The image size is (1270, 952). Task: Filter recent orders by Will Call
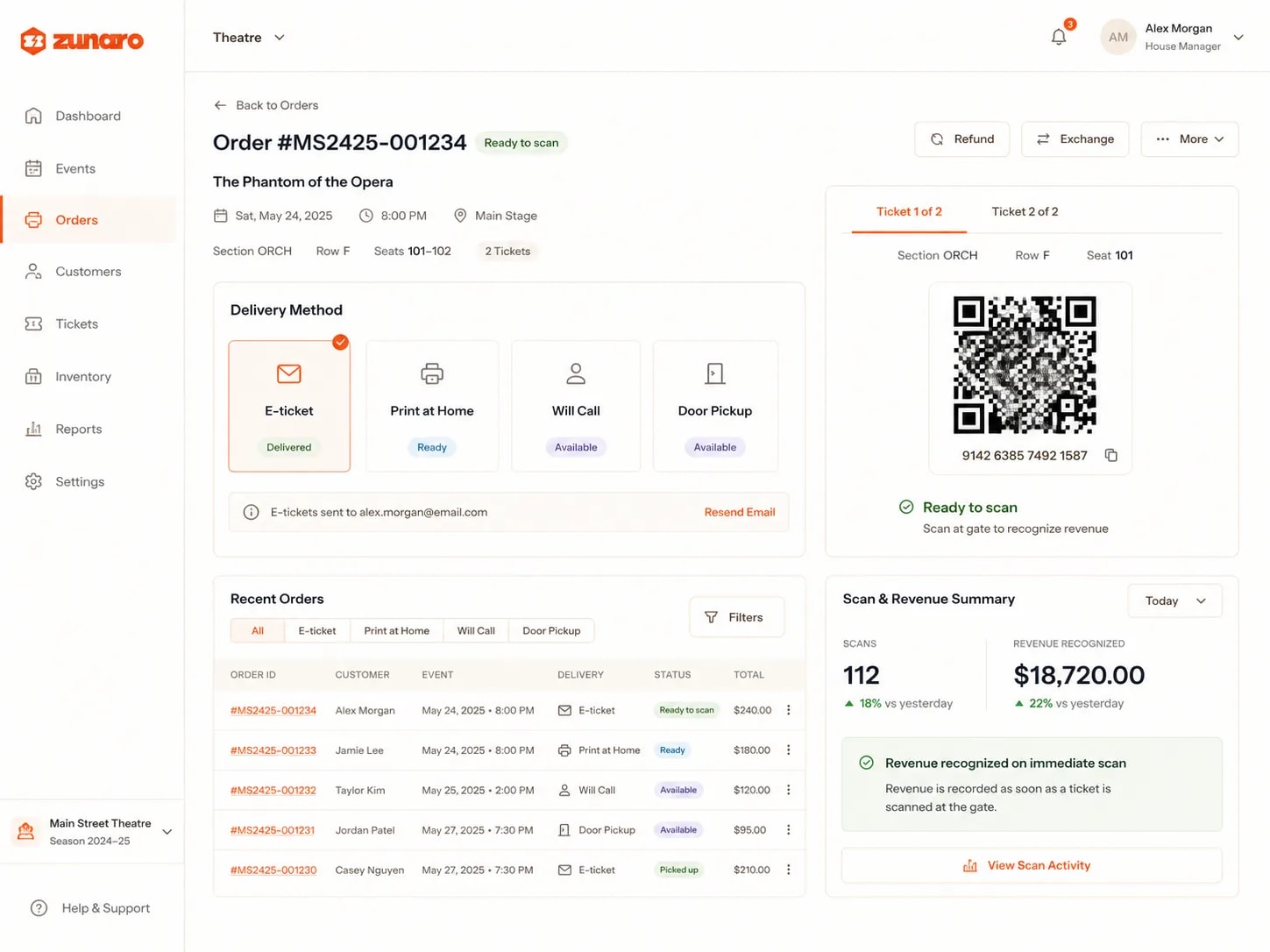(476, 630)
